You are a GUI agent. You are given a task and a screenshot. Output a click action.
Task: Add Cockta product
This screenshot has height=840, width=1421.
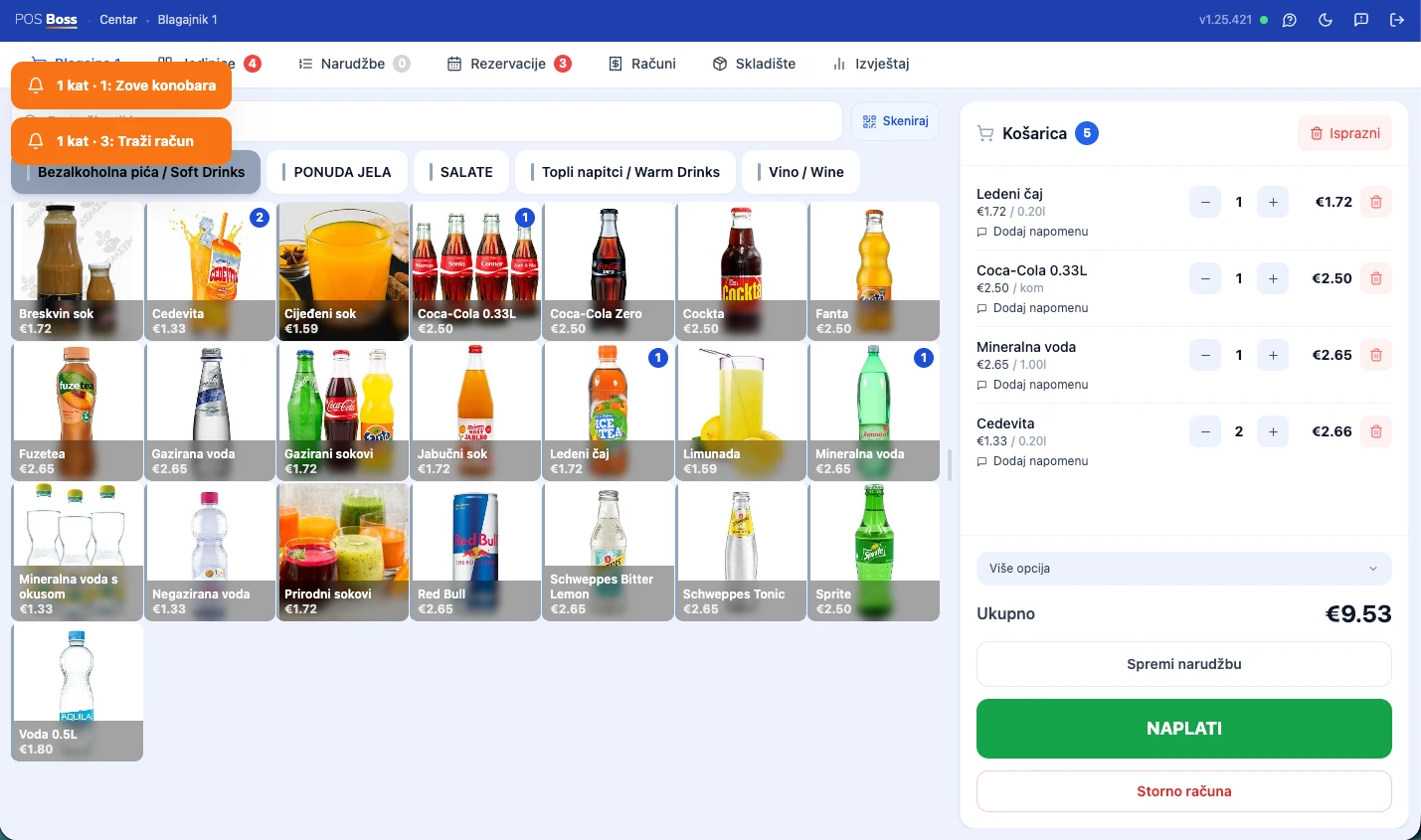pos(741,271)
